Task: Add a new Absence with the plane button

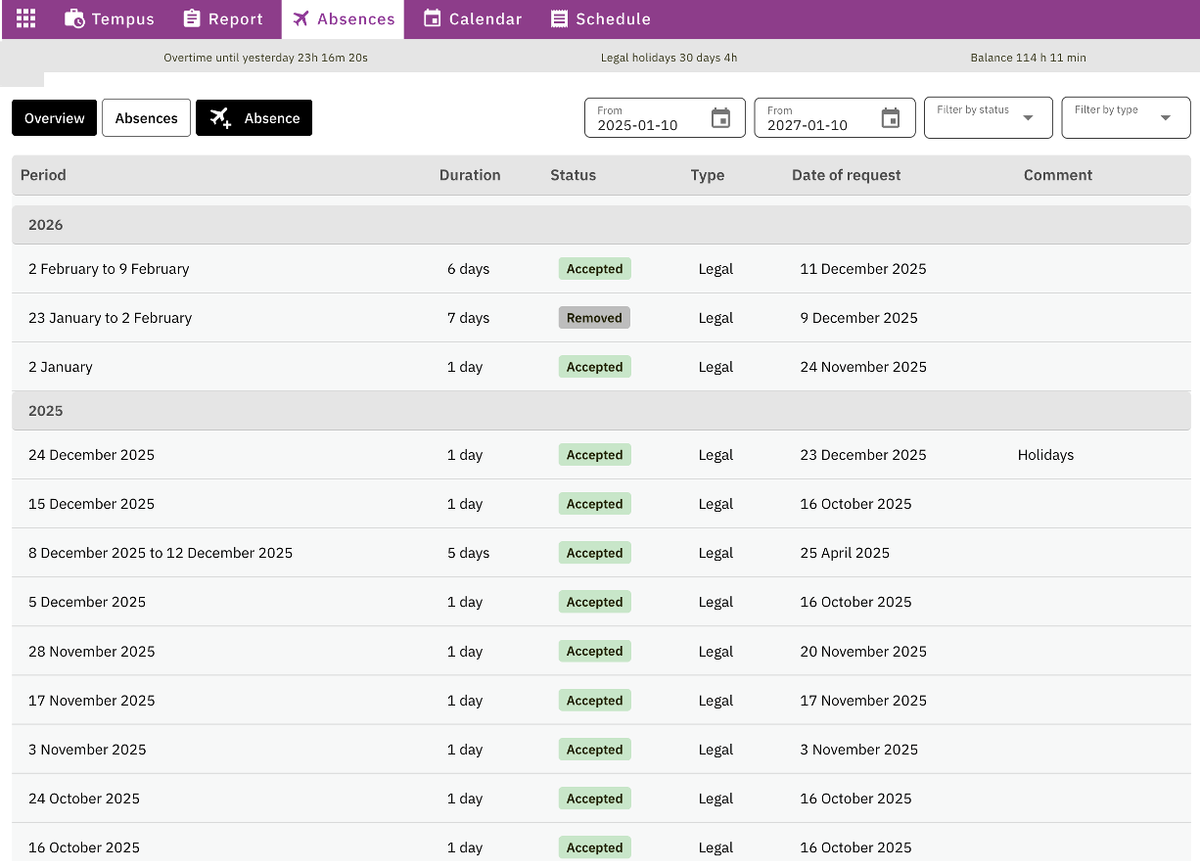Action: (x=254, y=118)
